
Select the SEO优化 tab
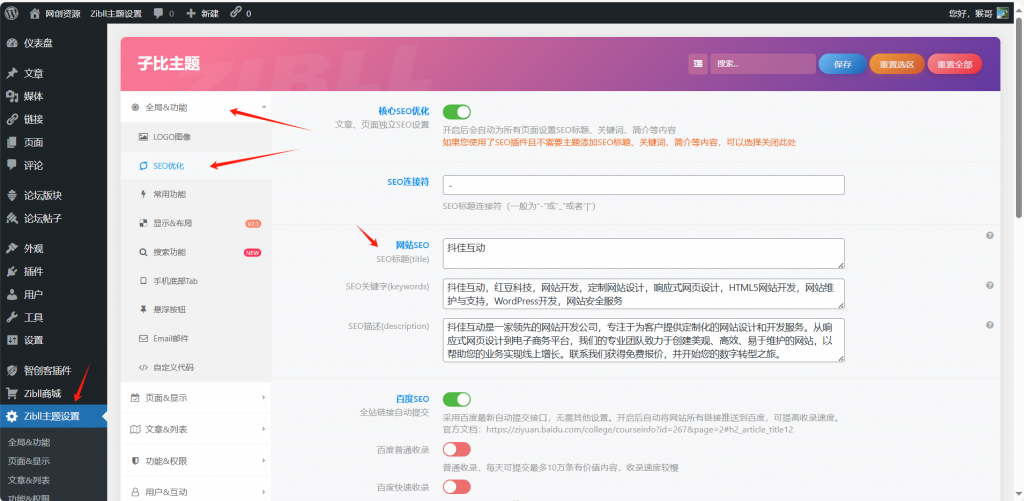click(196, 166)
